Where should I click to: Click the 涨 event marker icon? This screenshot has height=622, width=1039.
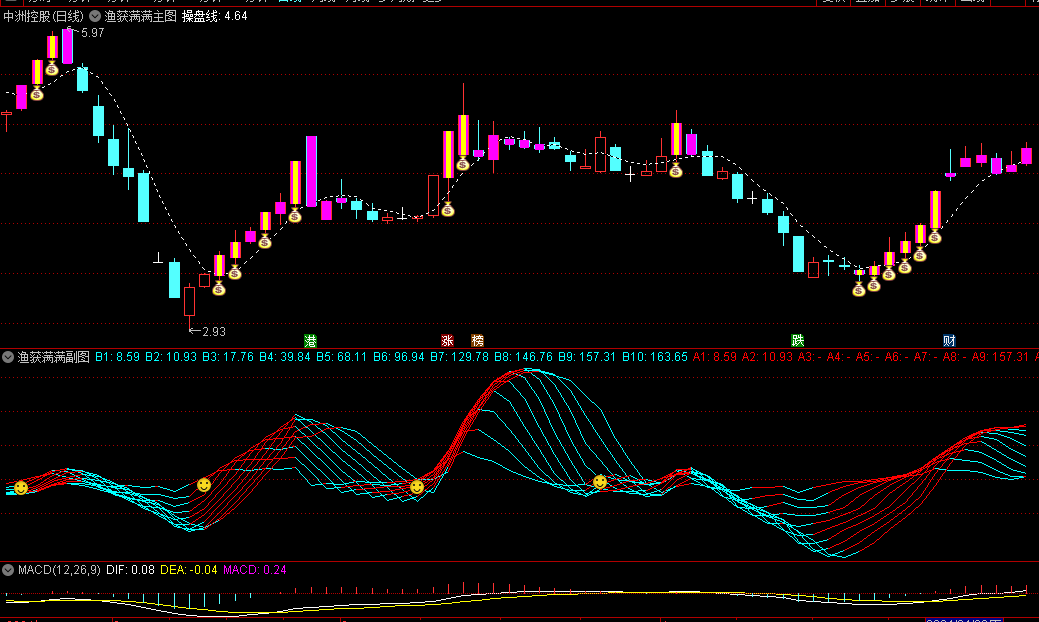tap(447, 341)
